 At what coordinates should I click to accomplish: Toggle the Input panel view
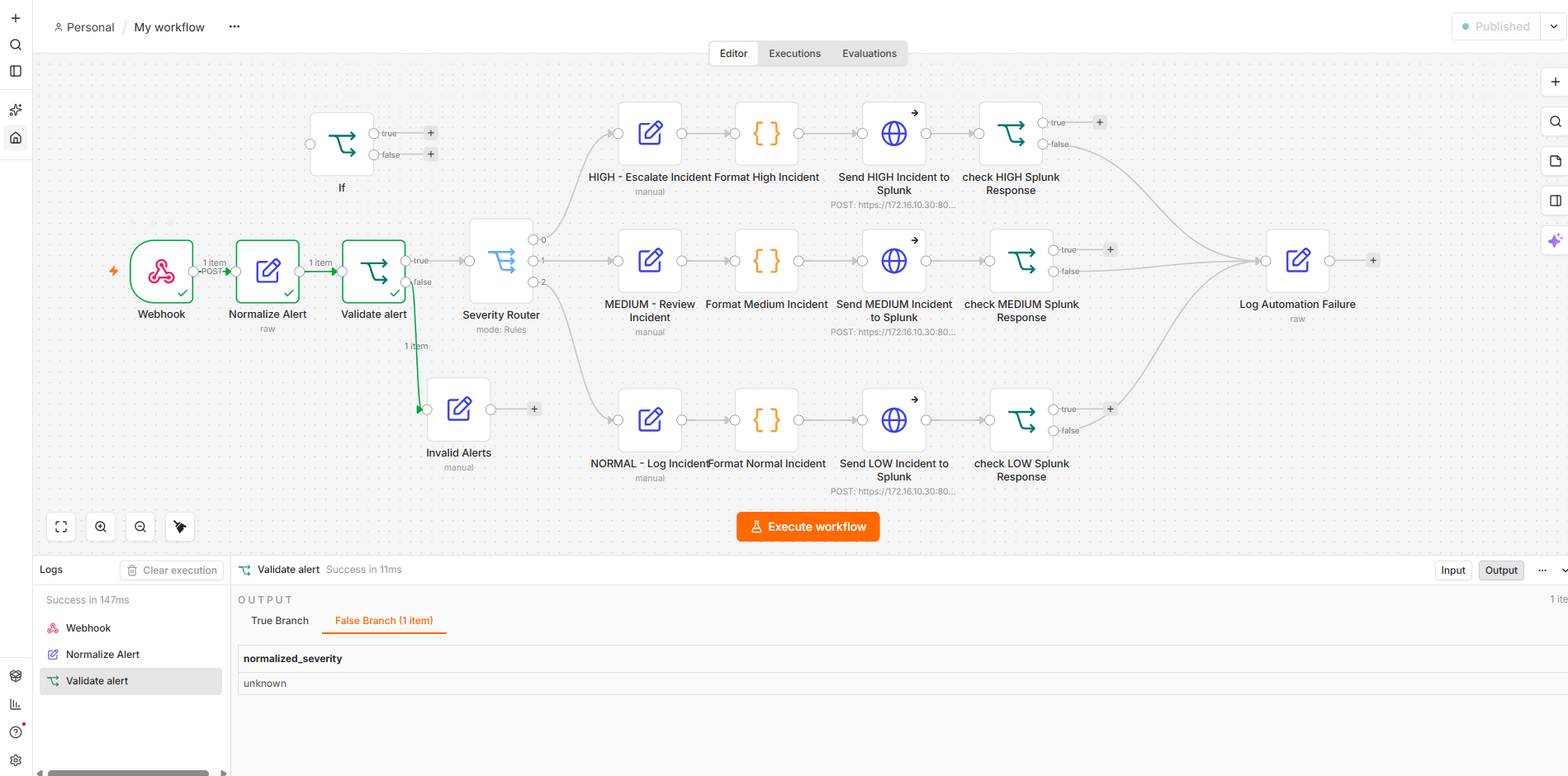[1453, 570]
